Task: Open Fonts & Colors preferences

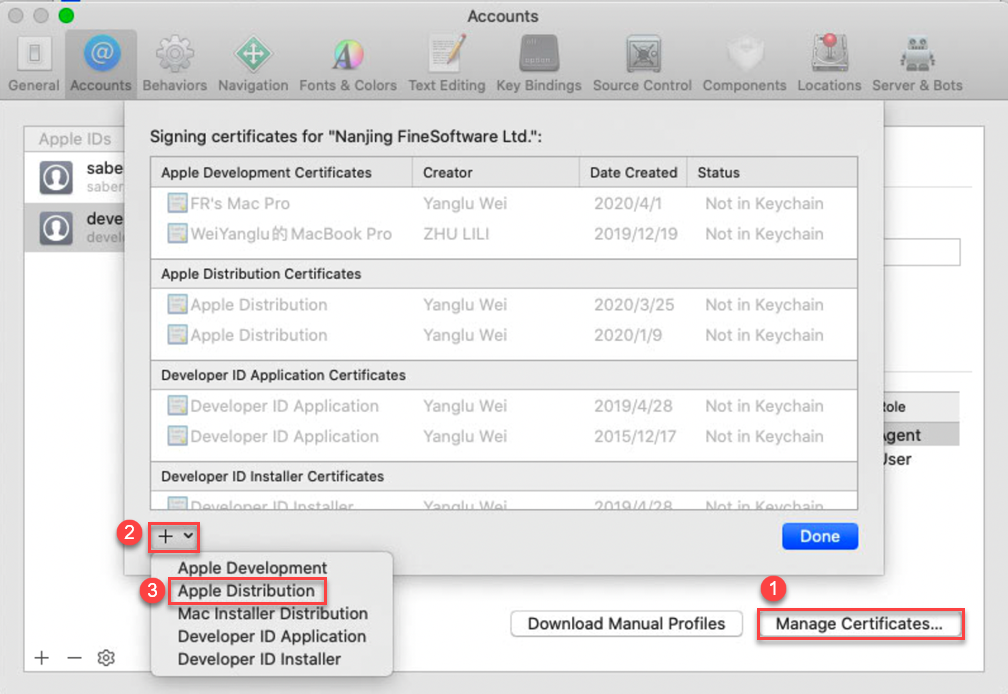Action: pyautogui.click(x=348, y=64)
